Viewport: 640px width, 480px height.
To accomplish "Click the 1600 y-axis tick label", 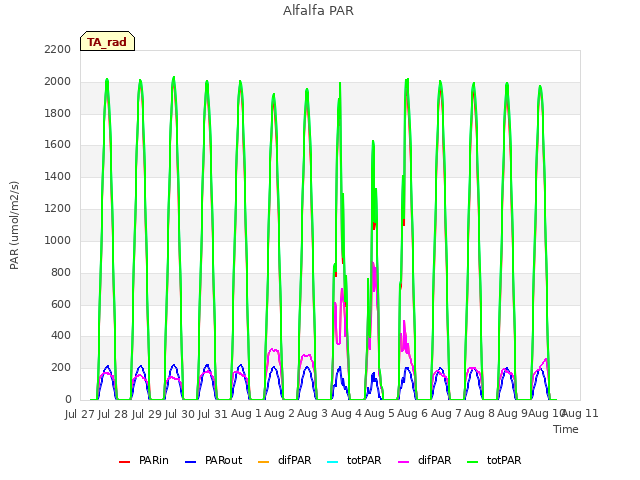I will [x=58, y=144].
